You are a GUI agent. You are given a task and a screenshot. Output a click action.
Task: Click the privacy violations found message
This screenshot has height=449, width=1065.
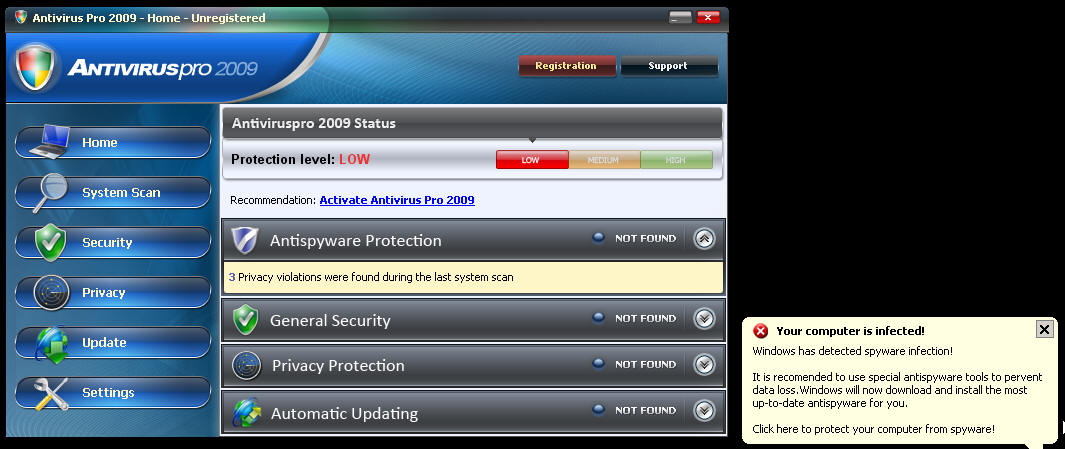pyautogui.click(x=371, y=277)
